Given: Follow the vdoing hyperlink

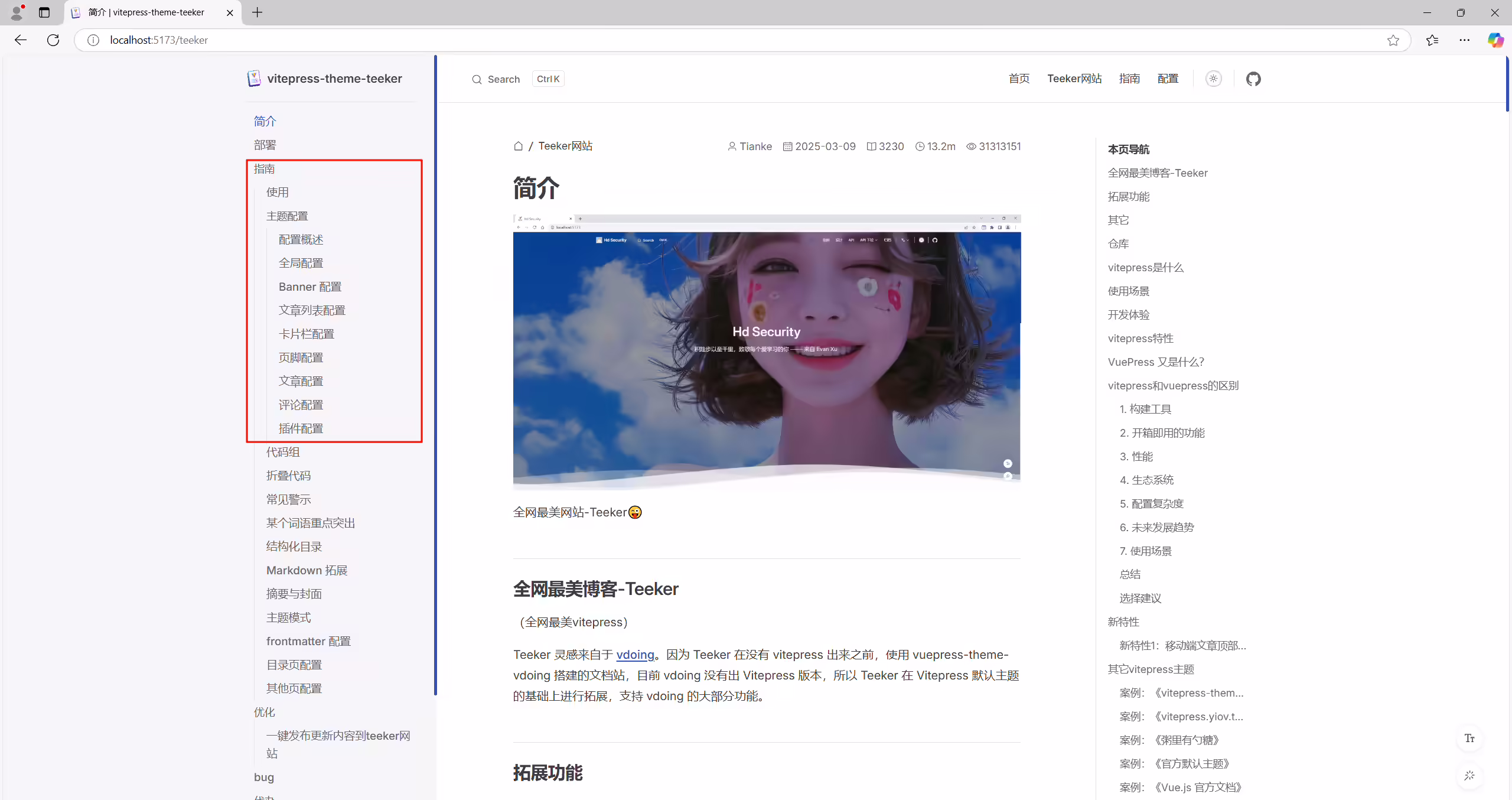Looking at the screenshot, I should 635,655.
